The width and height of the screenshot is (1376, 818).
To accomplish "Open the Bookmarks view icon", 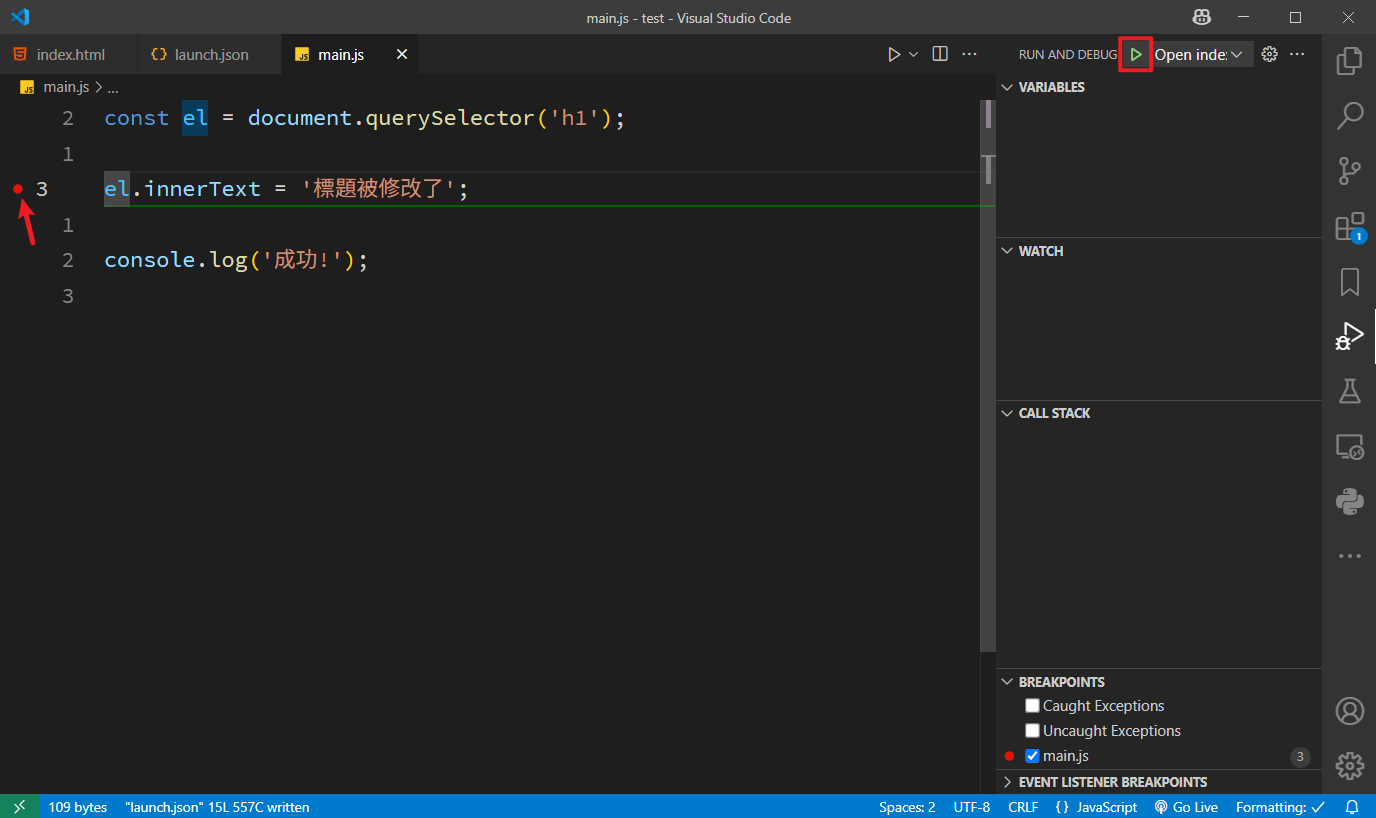I will click(x=1349, y=282).
